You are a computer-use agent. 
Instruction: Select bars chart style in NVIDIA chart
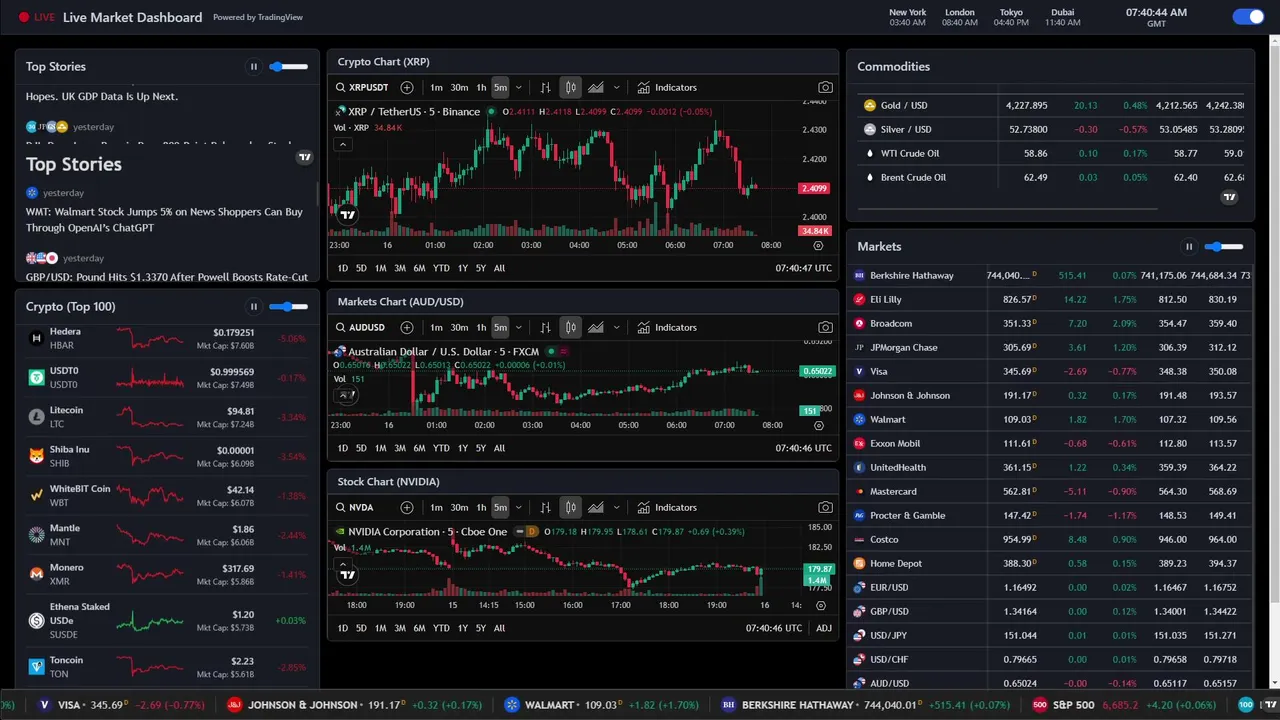pyautogui.click(x=545, y=507)
